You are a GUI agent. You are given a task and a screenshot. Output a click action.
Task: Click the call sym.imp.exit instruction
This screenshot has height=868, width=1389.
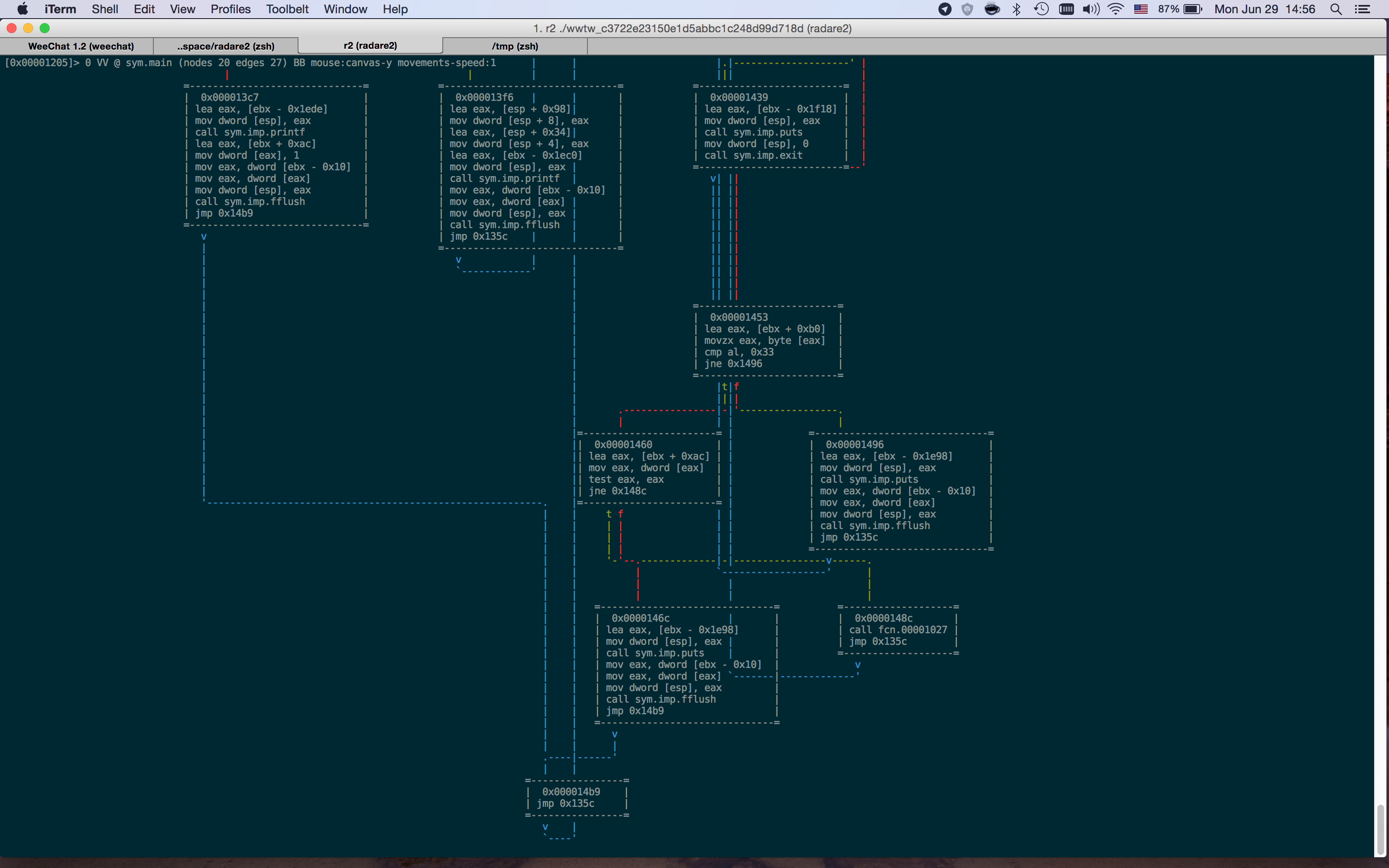point(753,155)
